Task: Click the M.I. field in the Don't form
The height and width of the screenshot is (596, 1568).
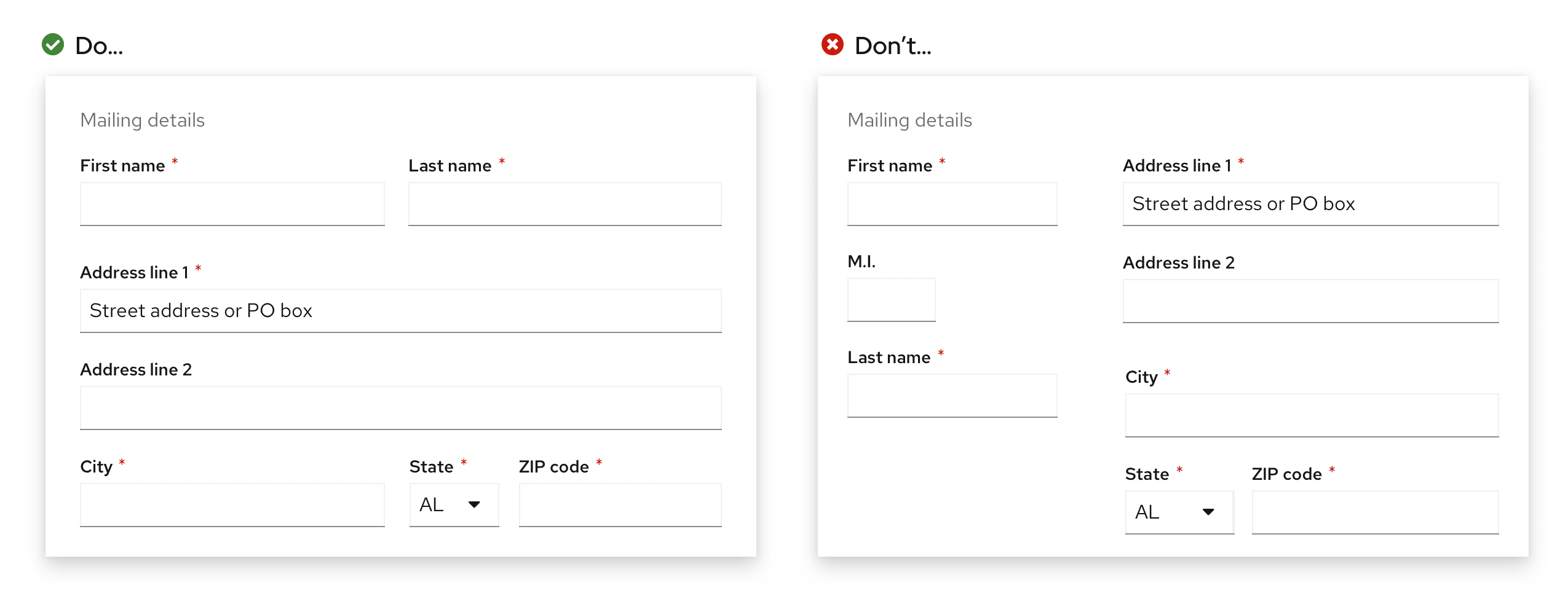Action: [891, 300]
